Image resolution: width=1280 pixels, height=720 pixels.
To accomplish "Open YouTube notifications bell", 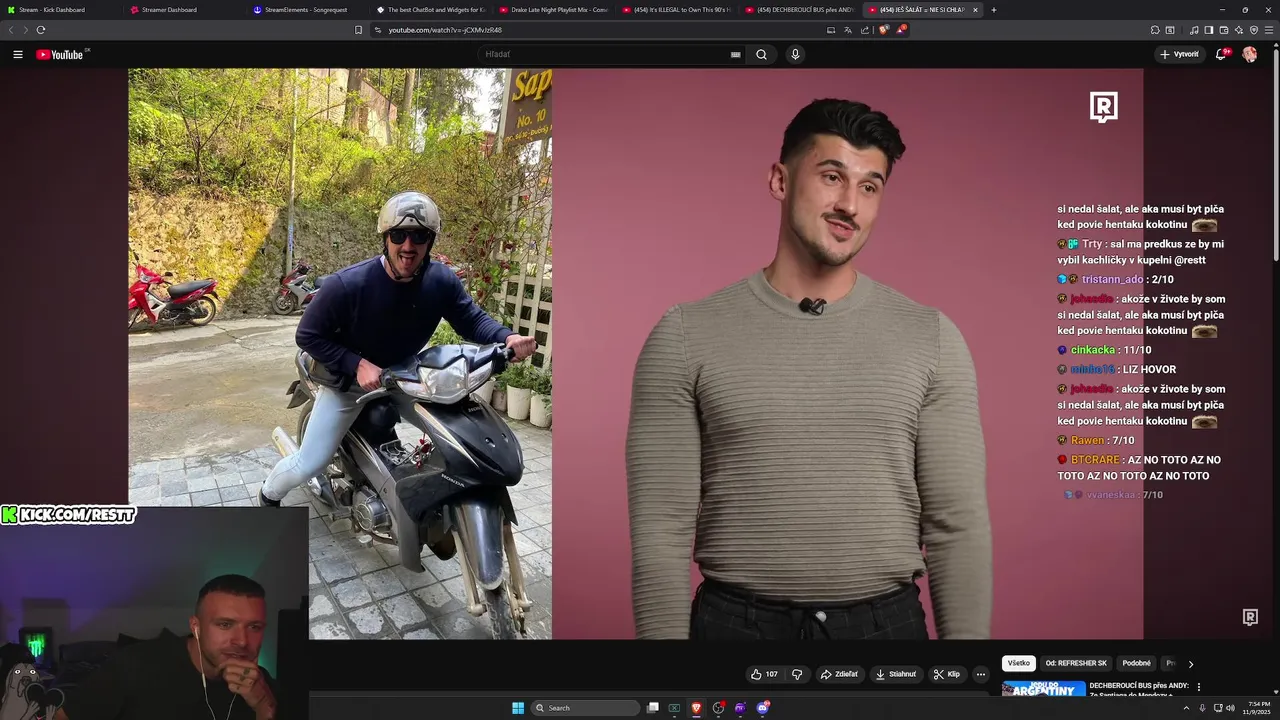I will click(x=1221, y=54).
